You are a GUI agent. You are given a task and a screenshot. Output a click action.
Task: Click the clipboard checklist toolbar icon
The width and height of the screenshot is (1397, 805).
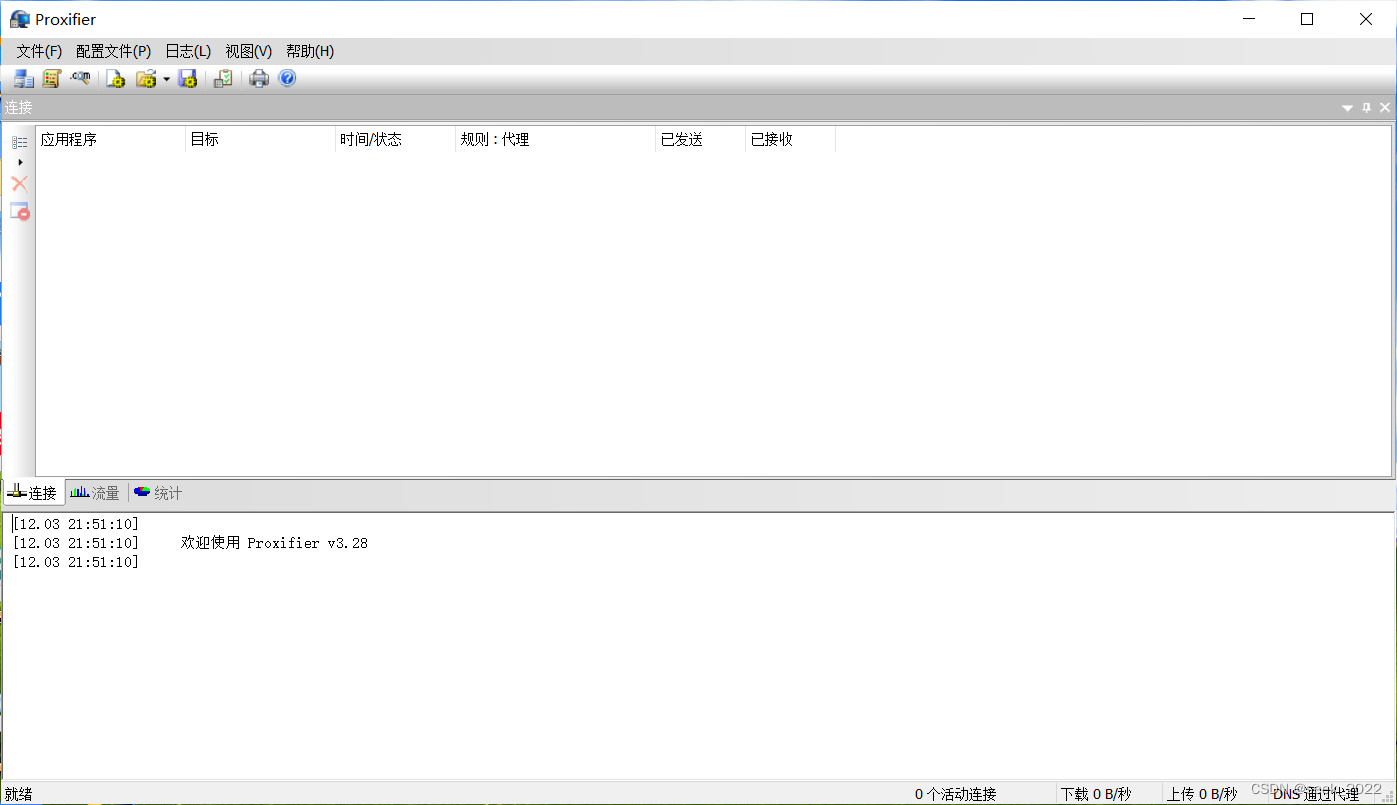[223, 79]
